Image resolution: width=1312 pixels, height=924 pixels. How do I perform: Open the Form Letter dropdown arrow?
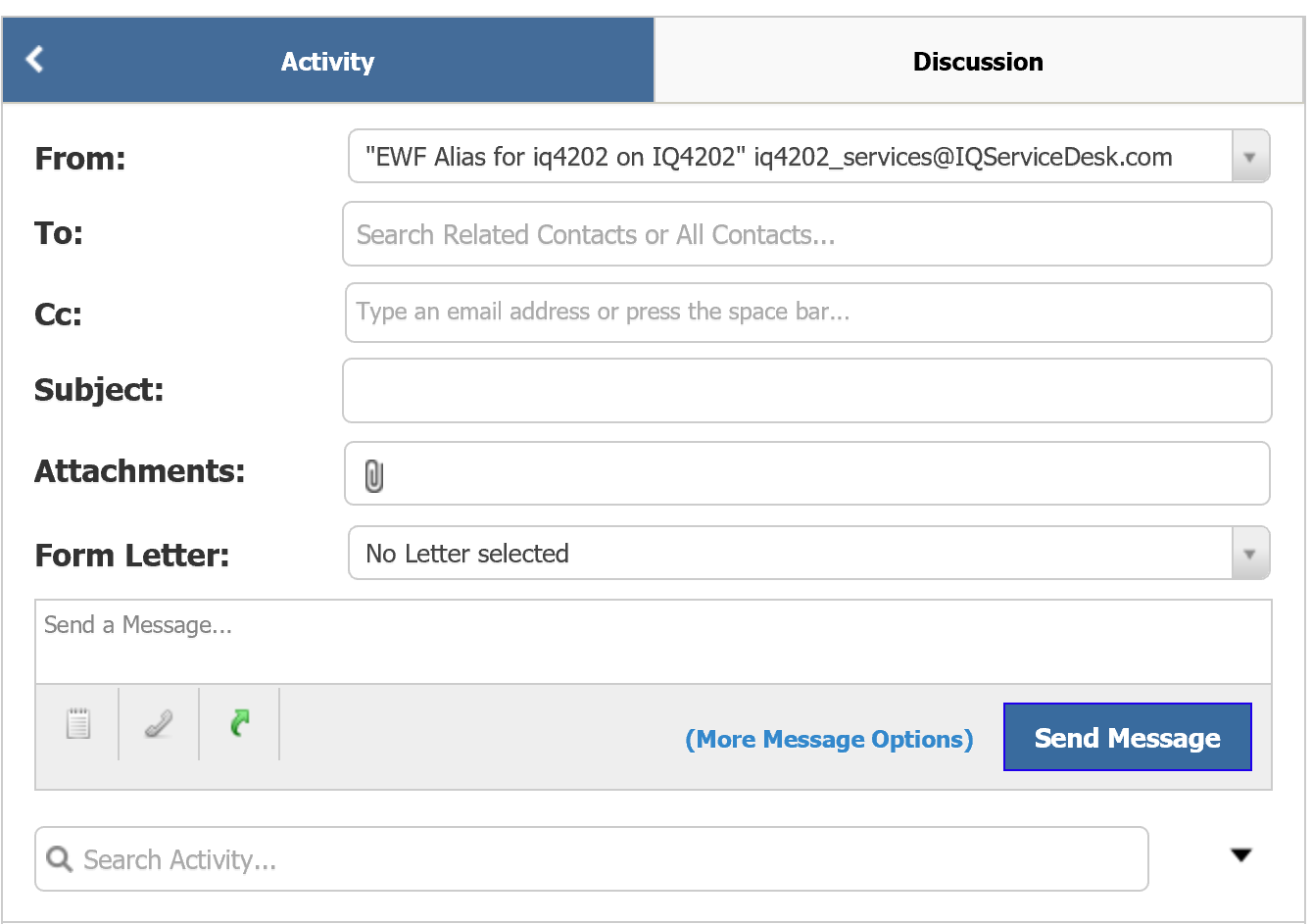click(1249, 554)
